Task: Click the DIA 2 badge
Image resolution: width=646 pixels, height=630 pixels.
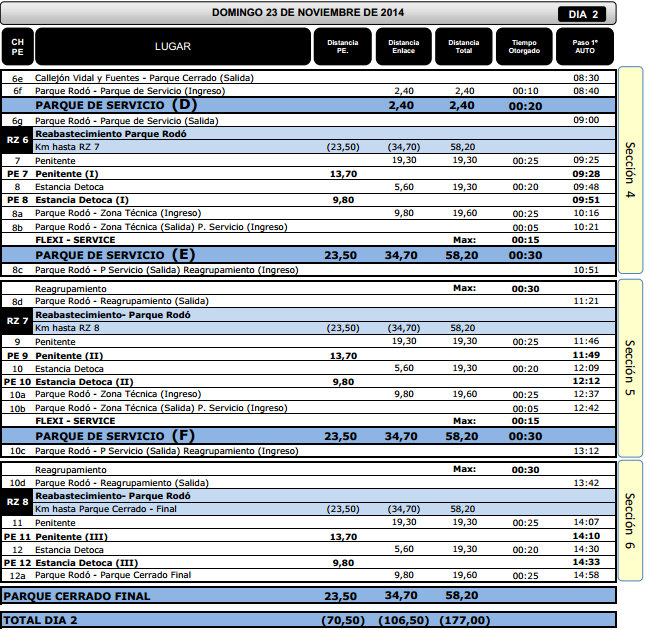Action: tap(584, 13)
